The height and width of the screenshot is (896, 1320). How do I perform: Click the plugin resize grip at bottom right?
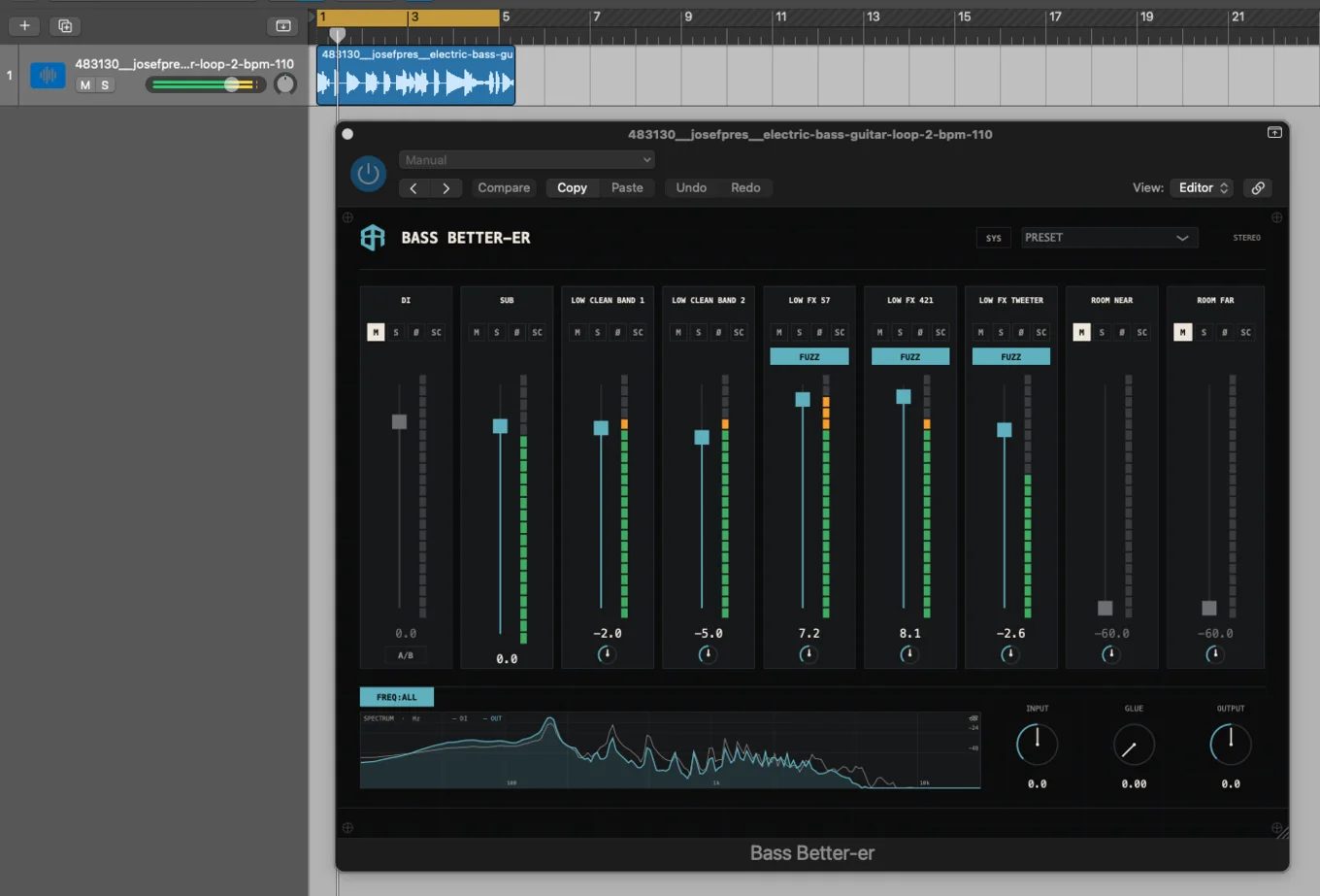pyautogui.click(x=1281, y=831)
